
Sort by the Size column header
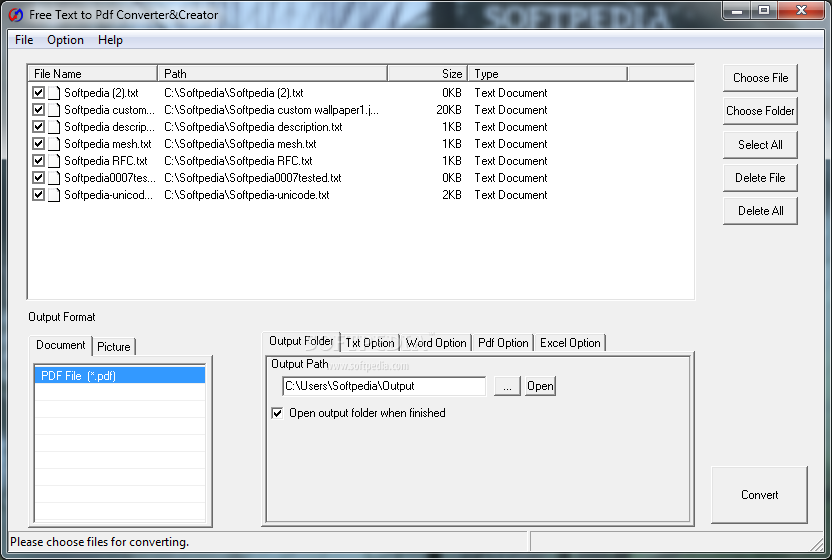(x=428, y=74)
